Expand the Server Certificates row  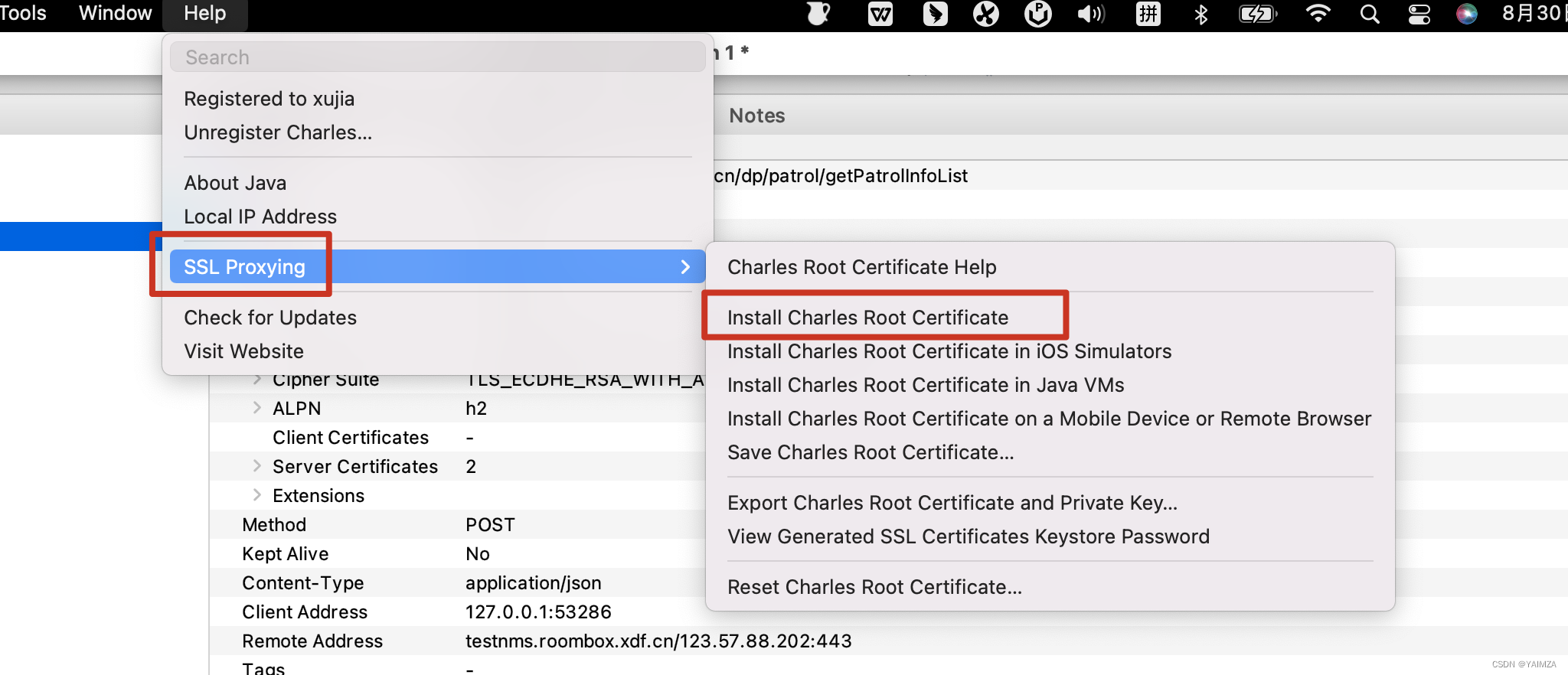click(x=257, y=466)
